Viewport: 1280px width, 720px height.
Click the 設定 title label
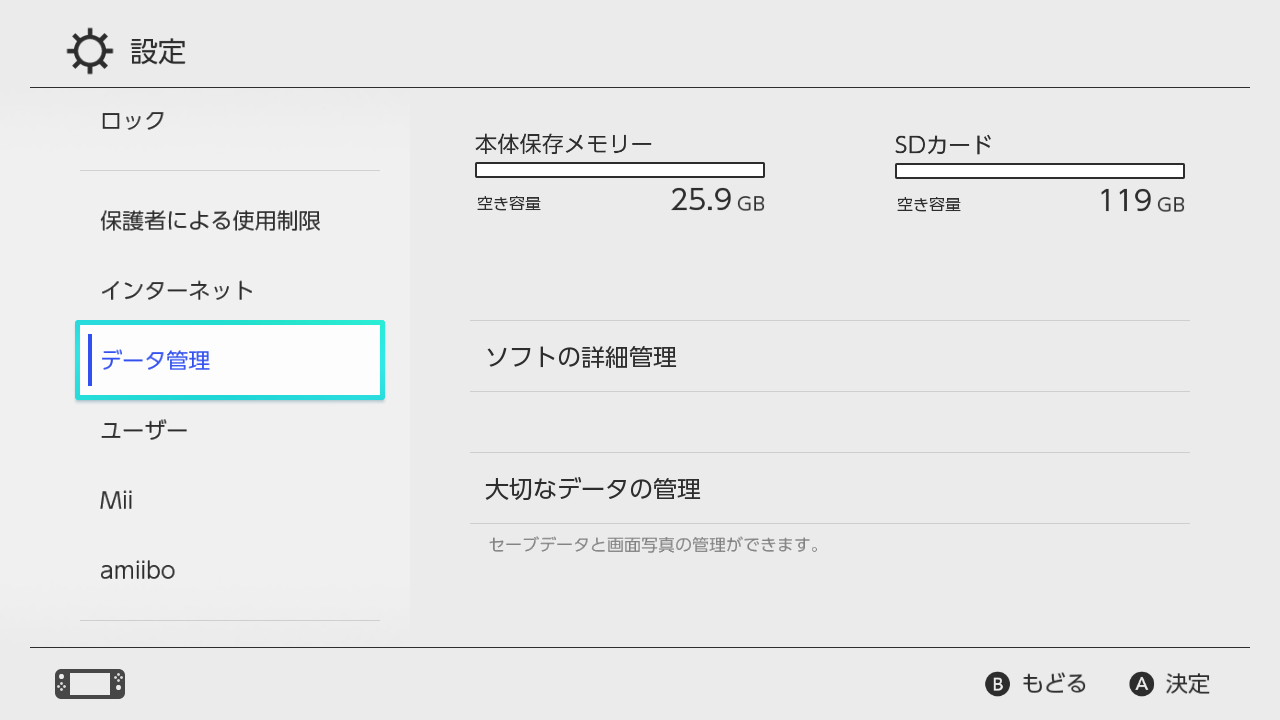[156, 52]
